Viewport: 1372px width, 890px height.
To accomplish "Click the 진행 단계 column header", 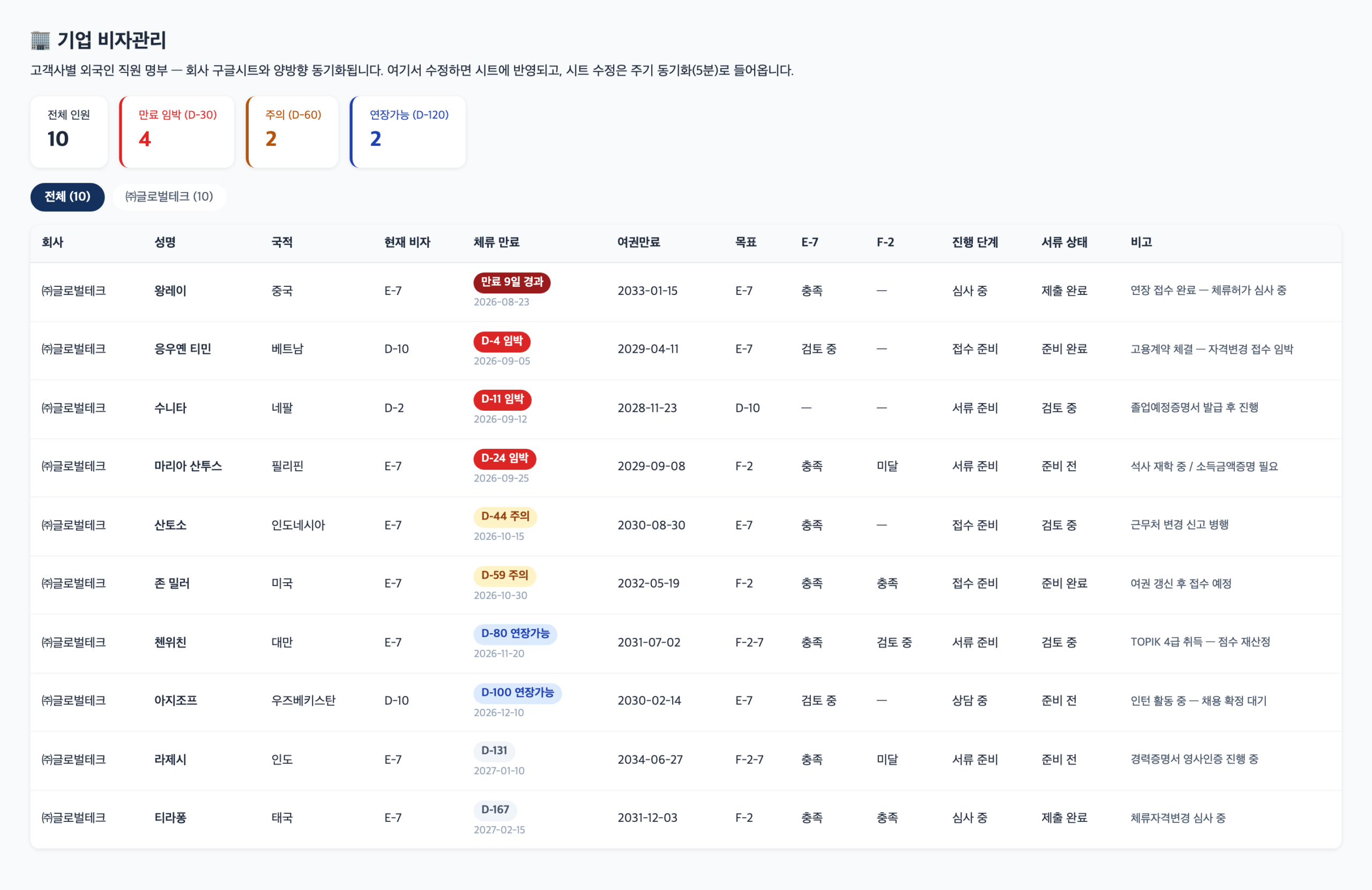I will [x=975, y=242].
